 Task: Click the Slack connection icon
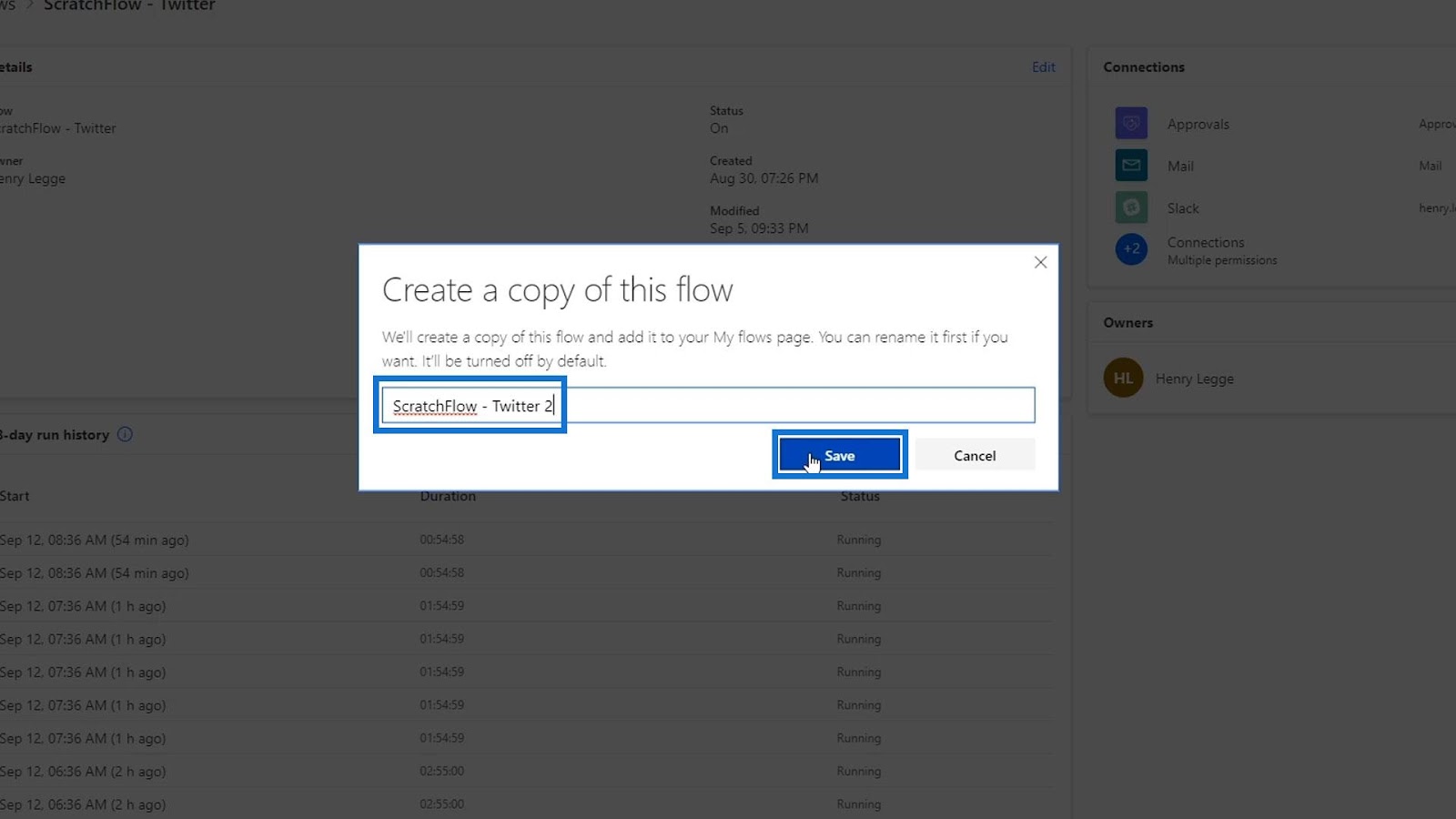1131,207
